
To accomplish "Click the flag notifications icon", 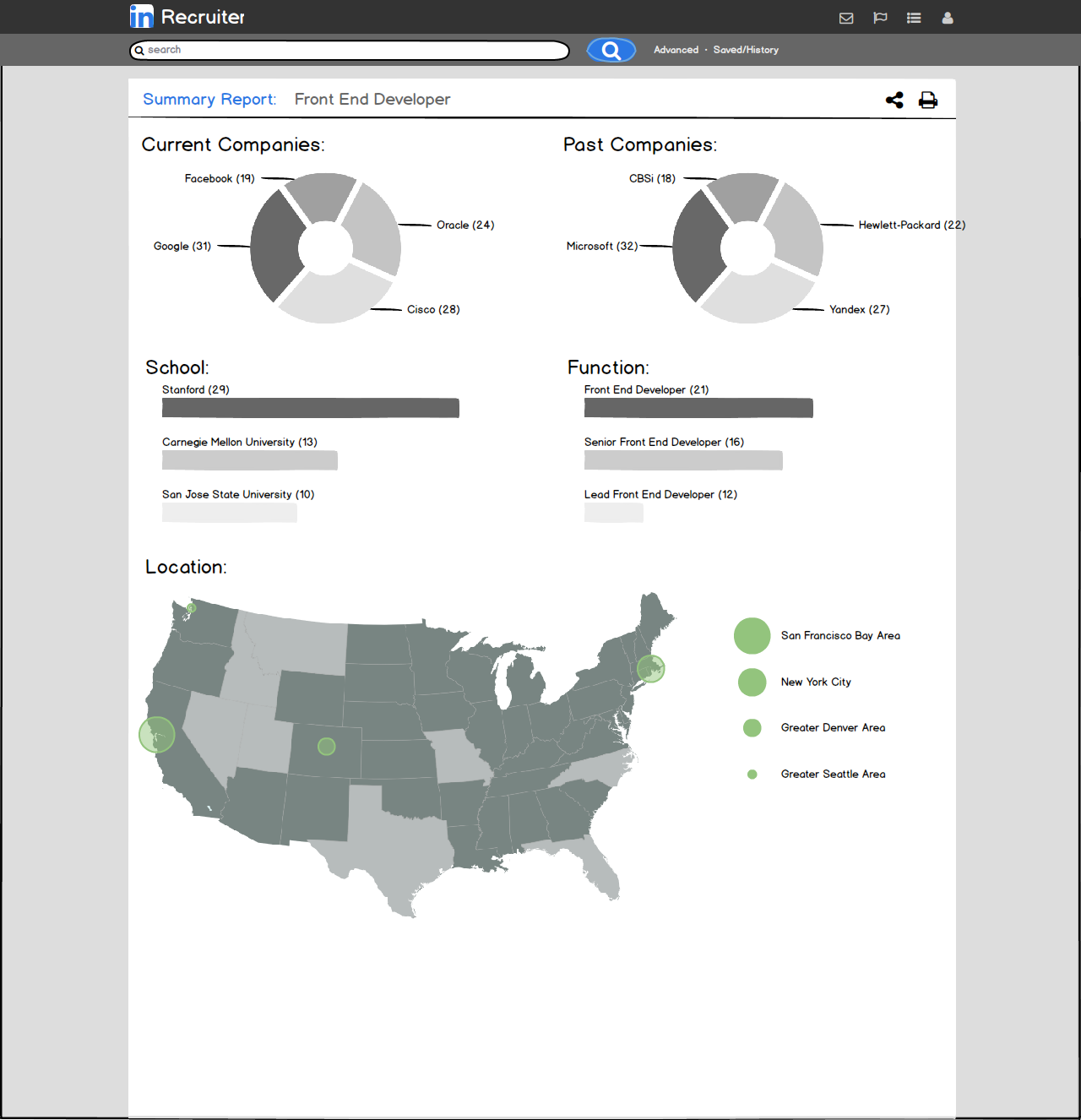I will point(880,18).
